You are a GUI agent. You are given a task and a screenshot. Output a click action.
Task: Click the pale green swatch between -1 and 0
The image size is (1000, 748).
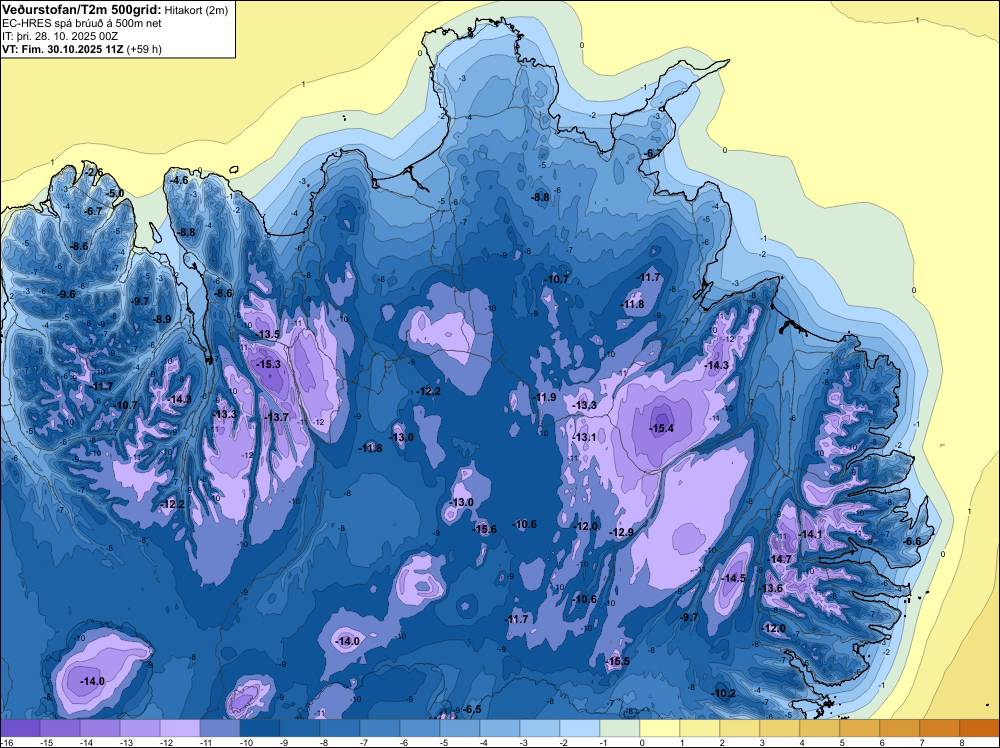pos(620,728)
